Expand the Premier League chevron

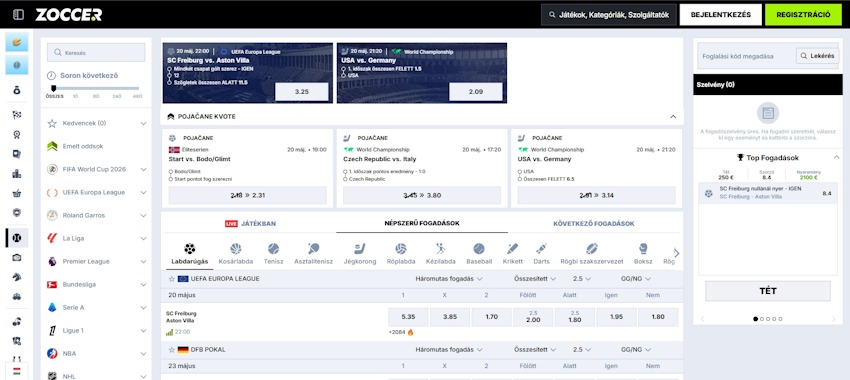tap(143, 262)
